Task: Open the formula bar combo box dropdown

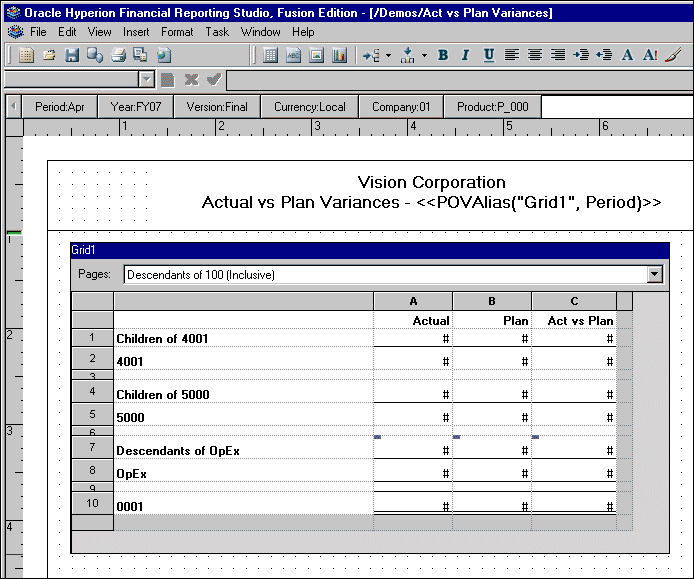Action: click(x=147, y=80)
